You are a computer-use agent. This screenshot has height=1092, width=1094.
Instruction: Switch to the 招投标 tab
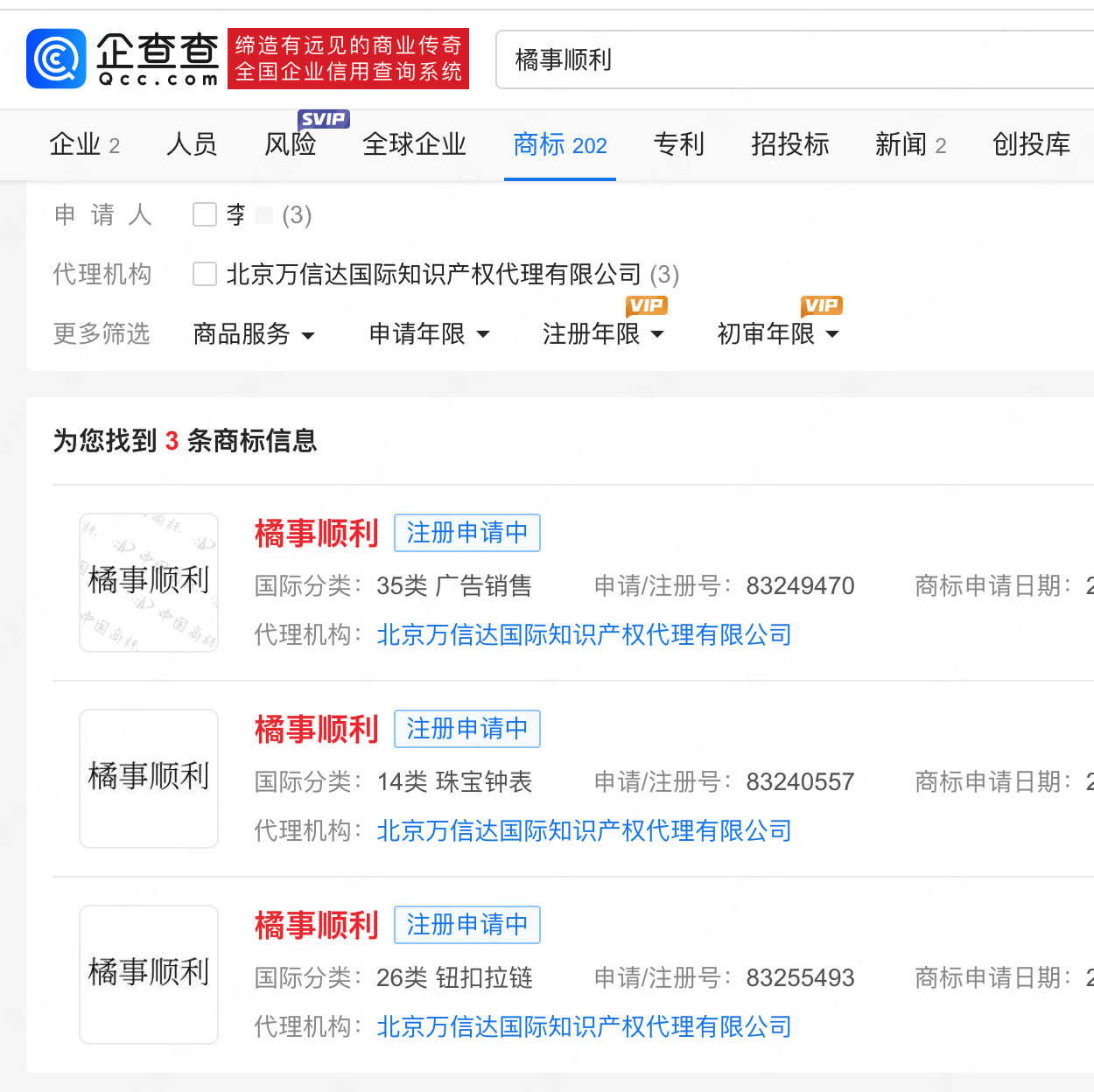pos(789,144)
